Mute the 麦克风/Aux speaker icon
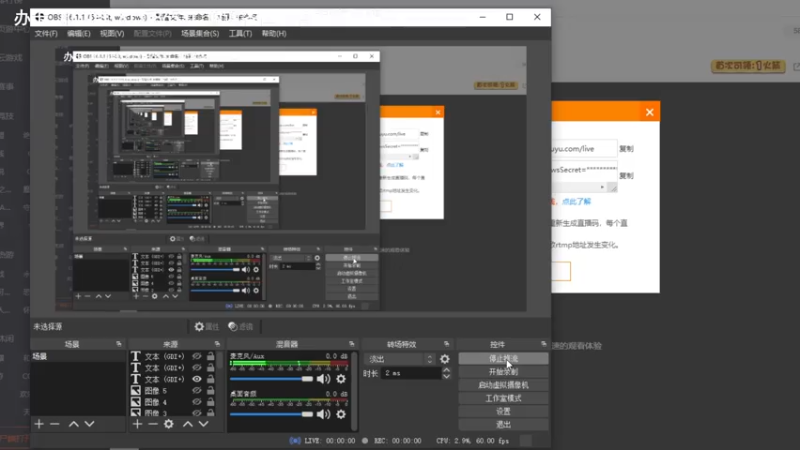Viewport: 800px width, 450px height. (x=323, y=379)
